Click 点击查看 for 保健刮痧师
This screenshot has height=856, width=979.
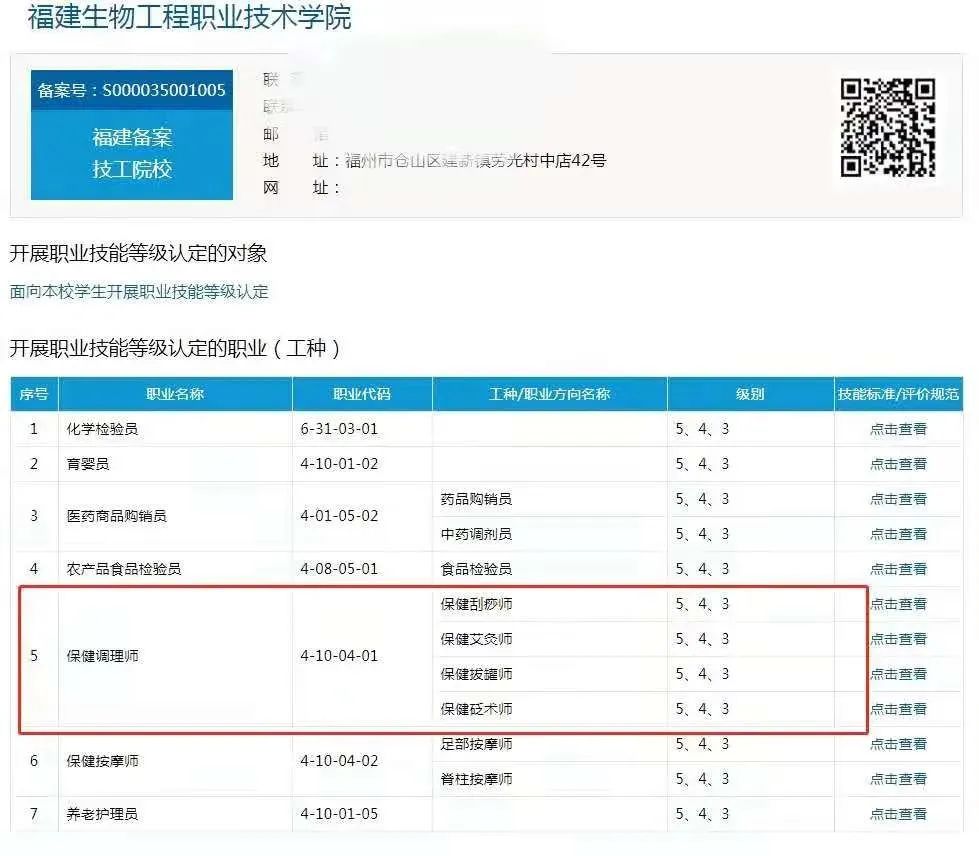(x=897, y=604)
